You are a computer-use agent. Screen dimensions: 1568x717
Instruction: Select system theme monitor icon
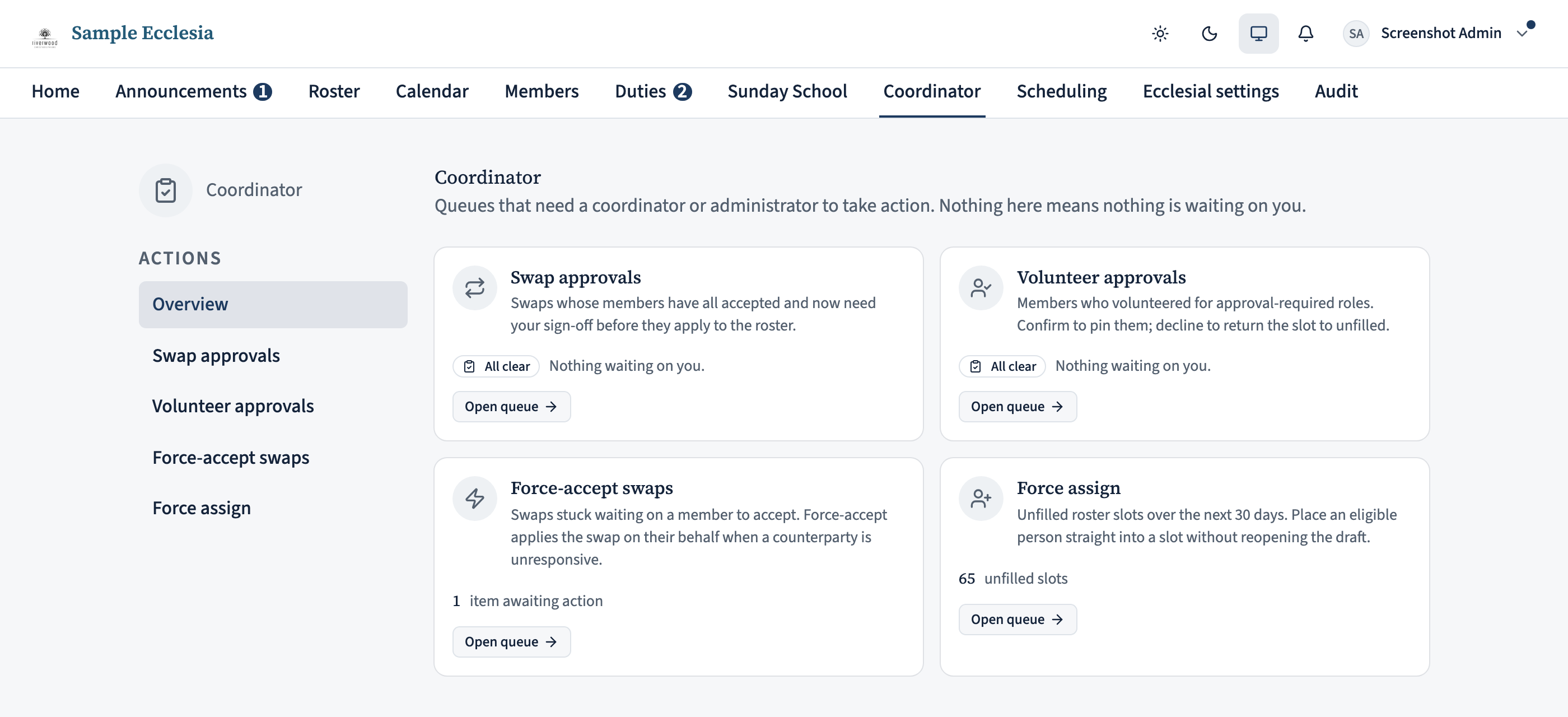point(1258,34)
